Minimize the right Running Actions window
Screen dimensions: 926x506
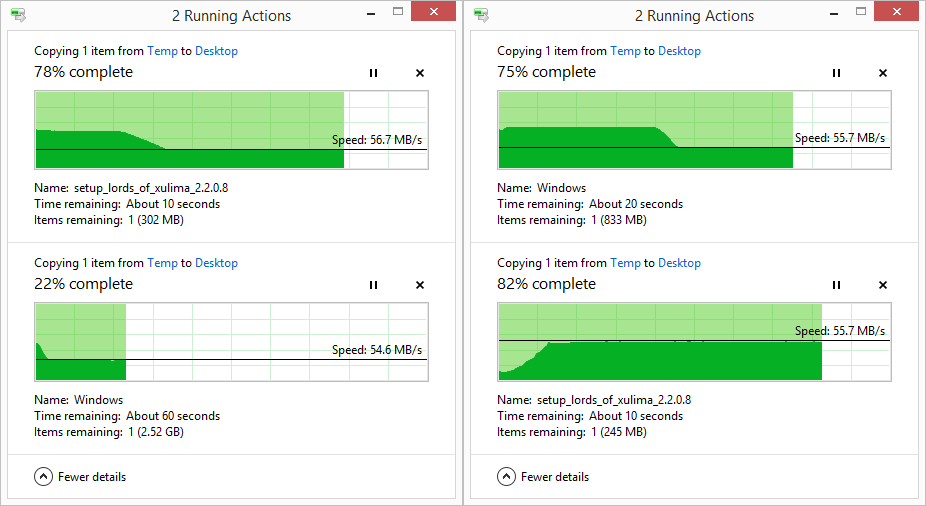834,12
